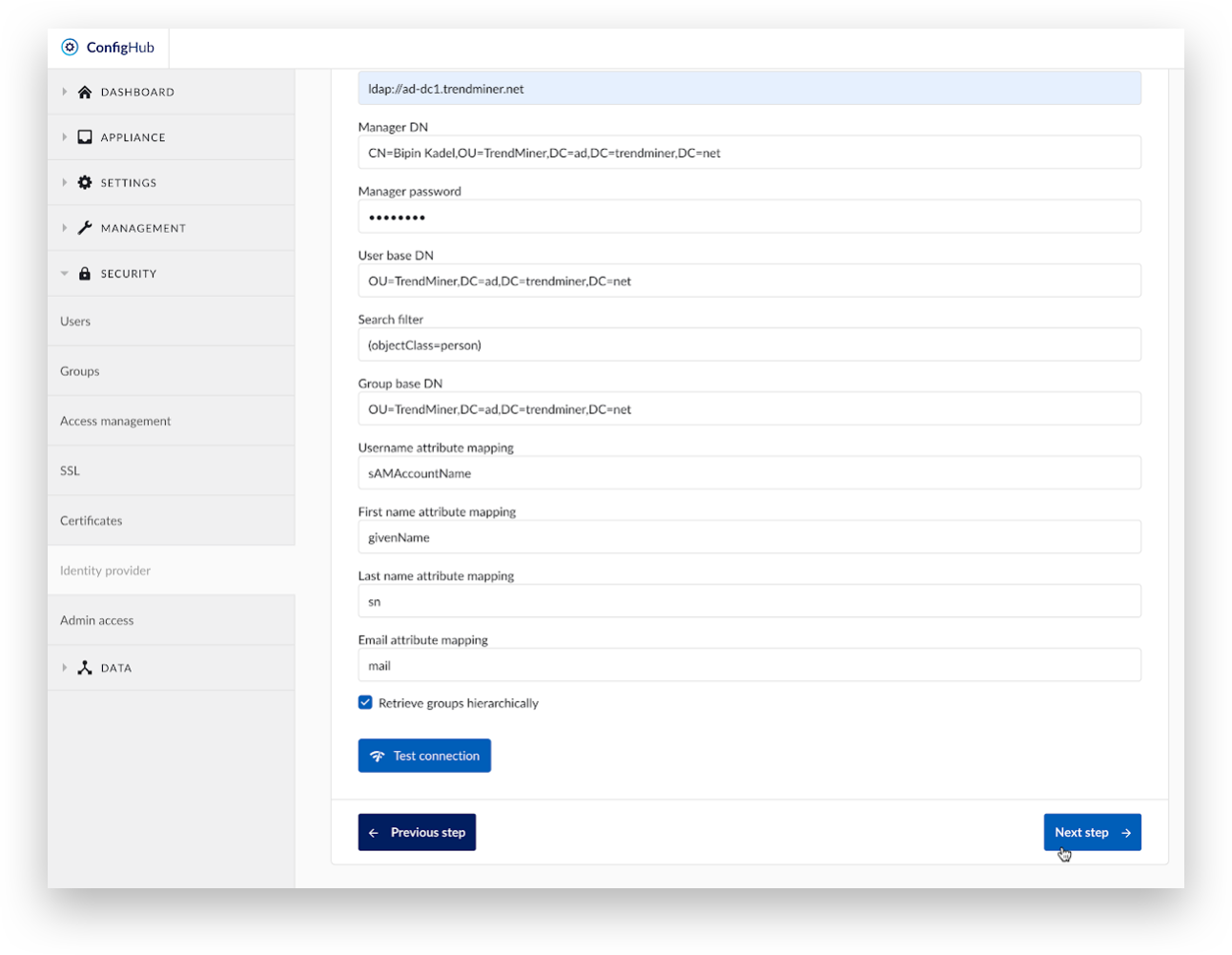Viewport: 1232px width, 955px height.
Task: Click the 'Manager DN' label
Action: tap(393, 127)
